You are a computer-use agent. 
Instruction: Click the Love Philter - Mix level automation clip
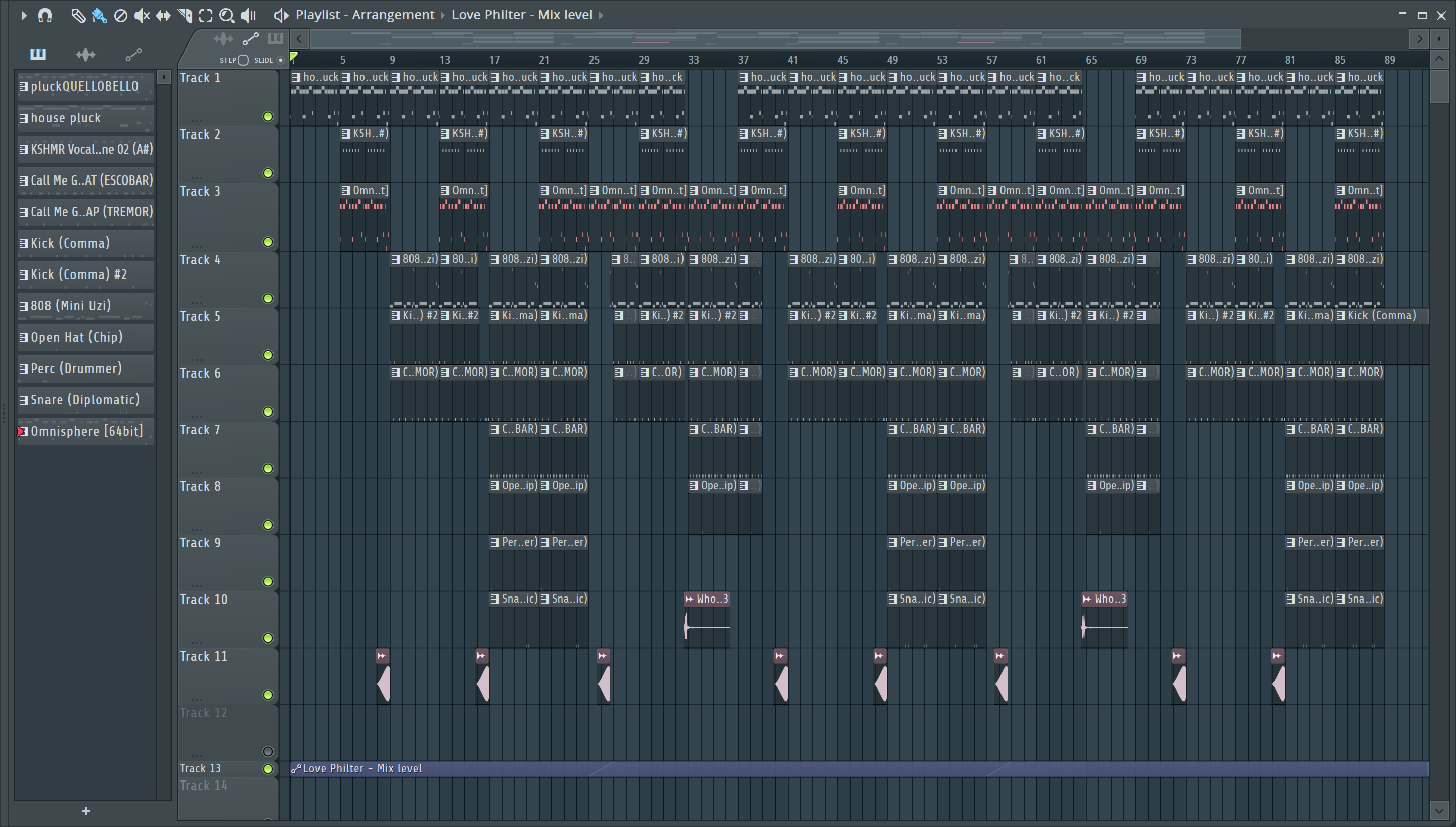click(x=859, y=768)
